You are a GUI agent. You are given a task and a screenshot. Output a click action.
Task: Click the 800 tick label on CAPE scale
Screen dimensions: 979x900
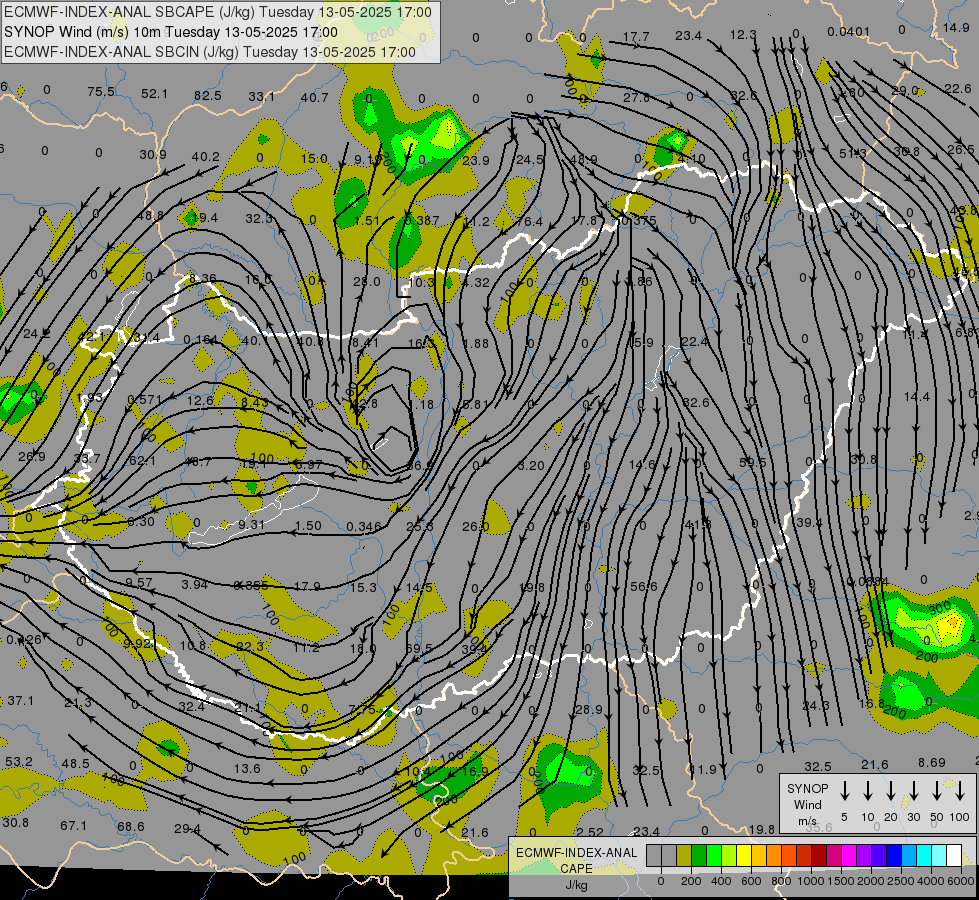point(781,881)
